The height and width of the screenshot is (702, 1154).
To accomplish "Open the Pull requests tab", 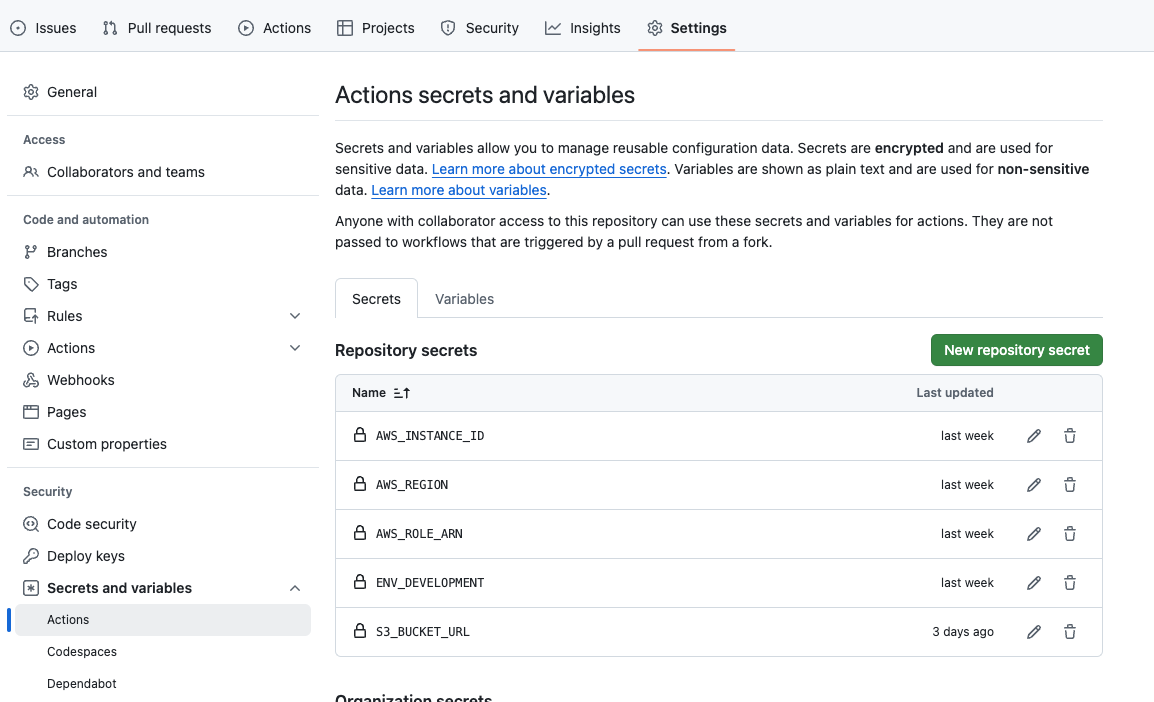I will [x=157, y=28].
